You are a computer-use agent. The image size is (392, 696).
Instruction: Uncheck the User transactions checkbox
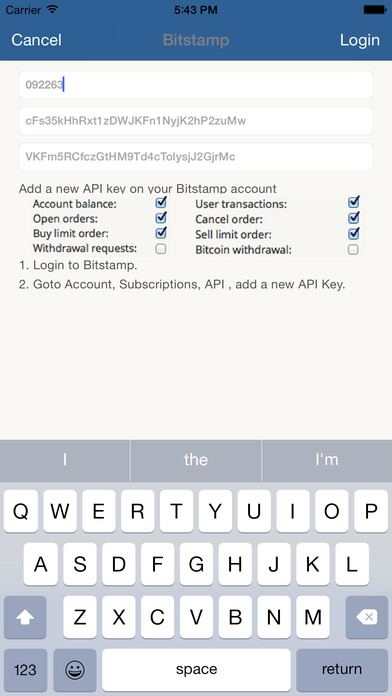(x=354, y=202)
